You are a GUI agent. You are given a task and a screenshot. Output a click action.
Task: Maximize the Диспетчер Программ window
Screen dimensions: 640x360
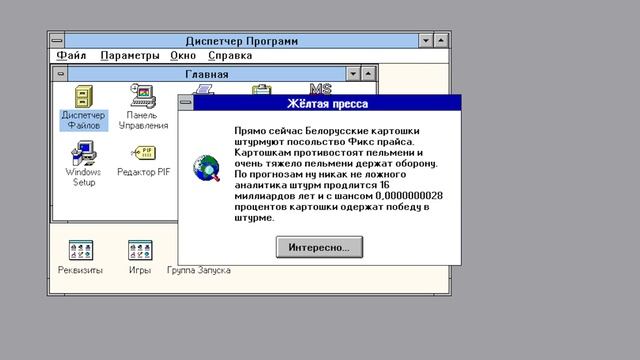(441, 41)
